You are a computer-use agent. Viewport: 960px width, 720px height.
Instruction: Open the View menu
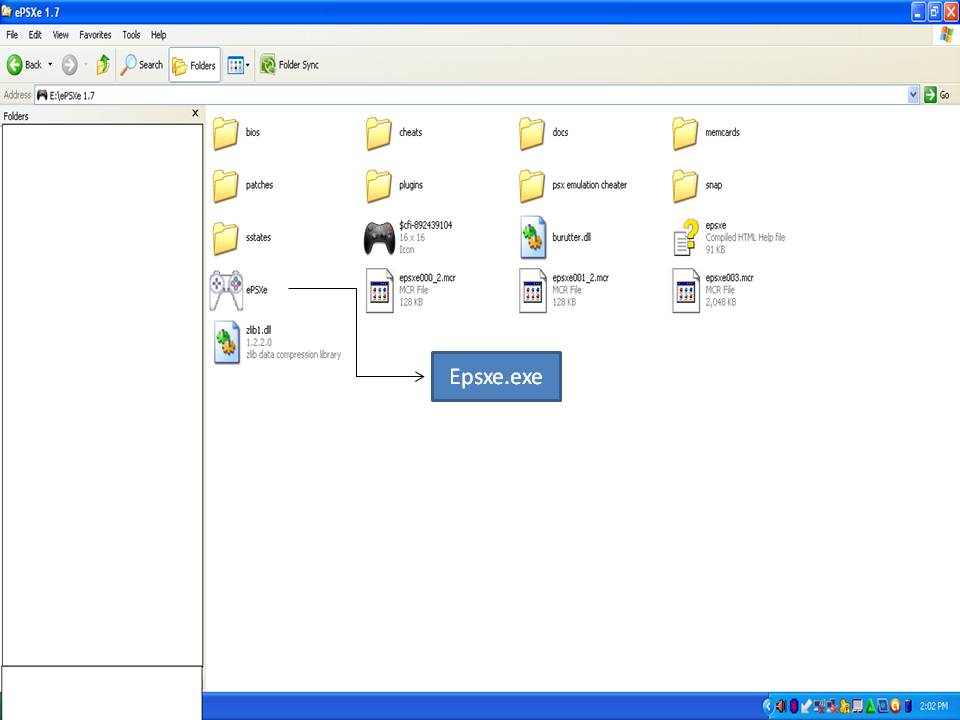[x=61, y=35]
